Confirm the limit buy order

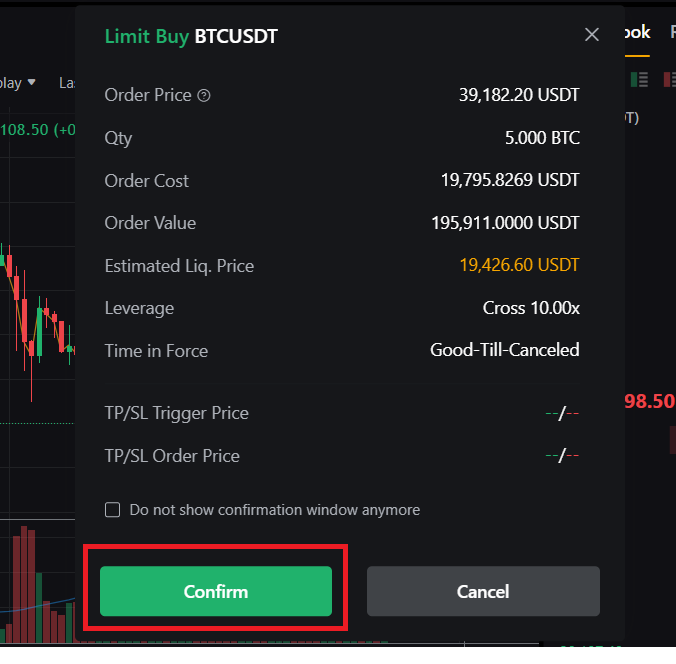[216, 591]
